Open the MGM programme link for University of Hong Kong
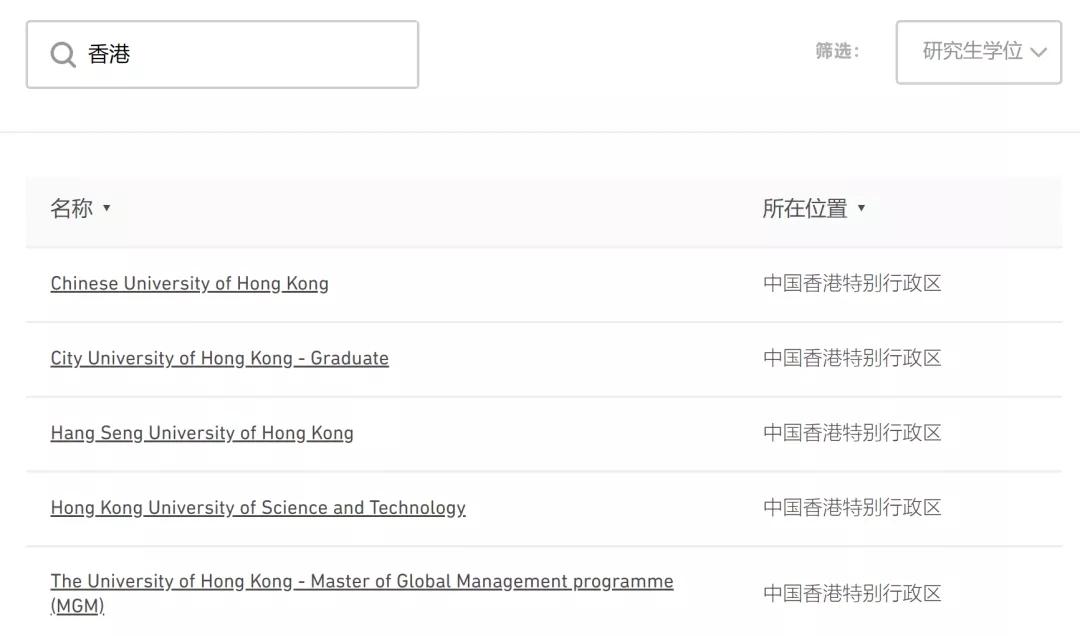 [361, 581]
